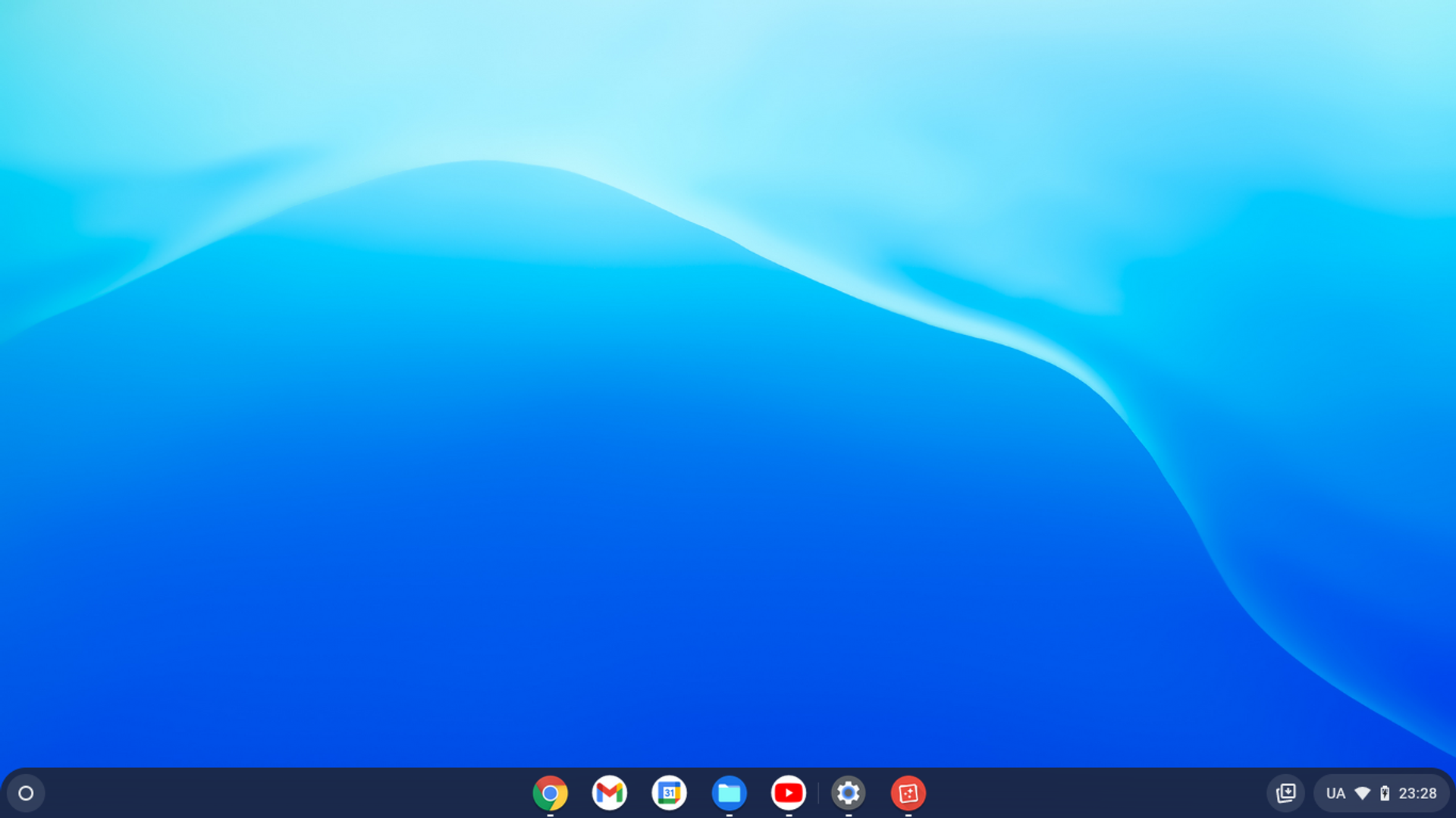This screenshot has height=818, width=1456.
Task: Open the Gmail app
Action: (610, 793)
